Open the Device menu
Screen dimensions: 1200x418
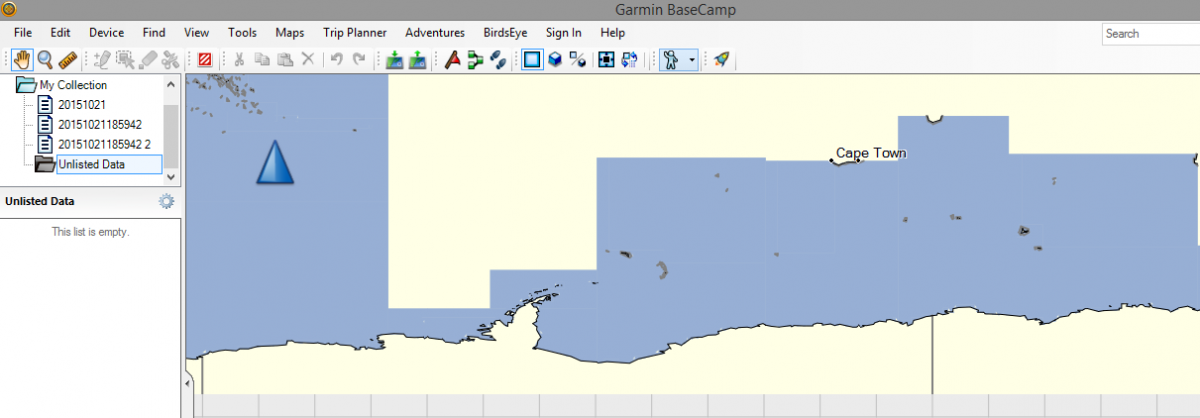106,33
